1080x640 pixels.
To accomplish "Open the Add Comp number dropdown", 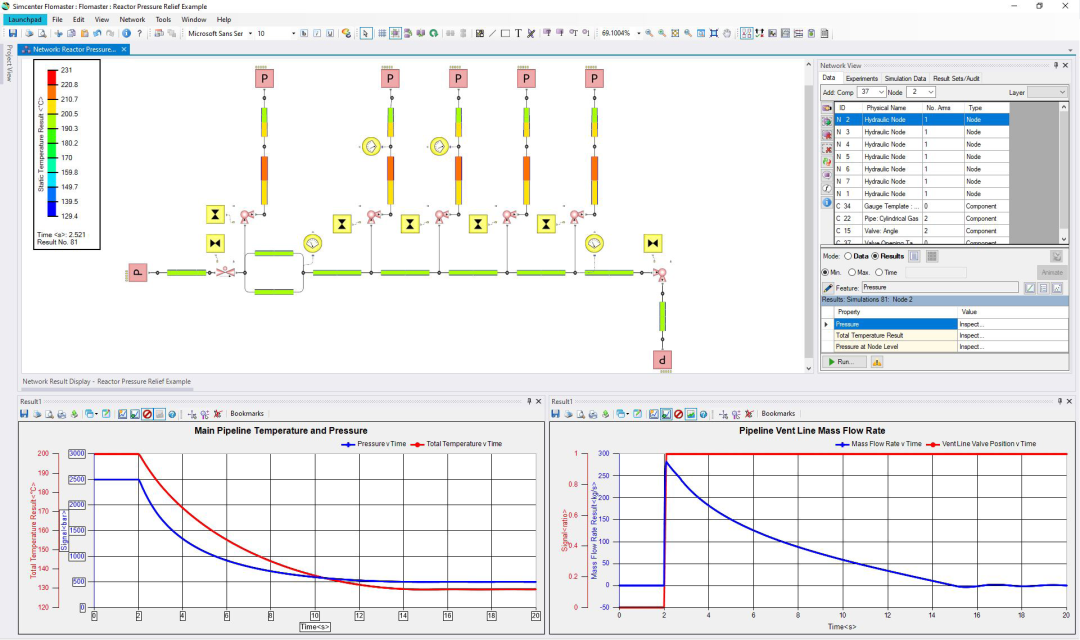I will [x=881, y=92].
